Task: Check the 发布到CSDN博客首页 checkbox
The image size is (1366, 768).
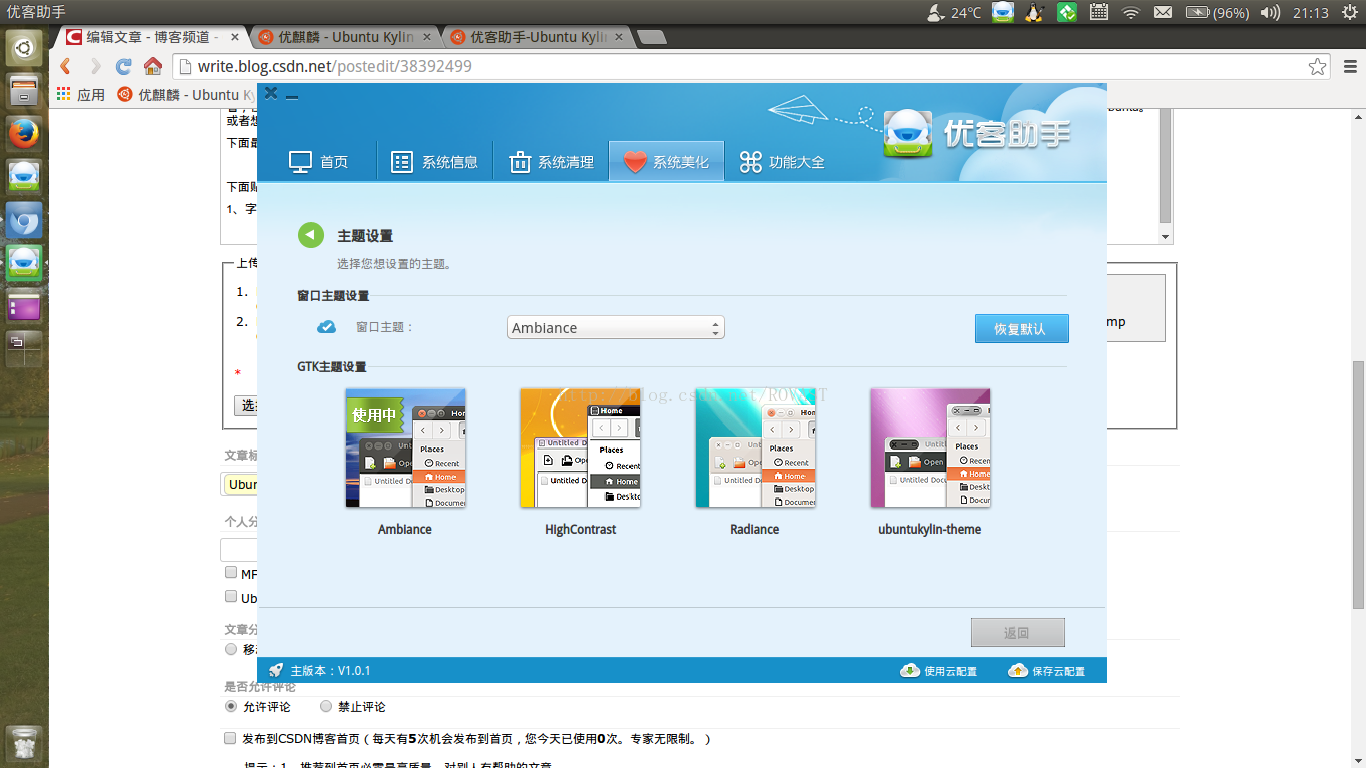Action: click(x=231, y=739)
